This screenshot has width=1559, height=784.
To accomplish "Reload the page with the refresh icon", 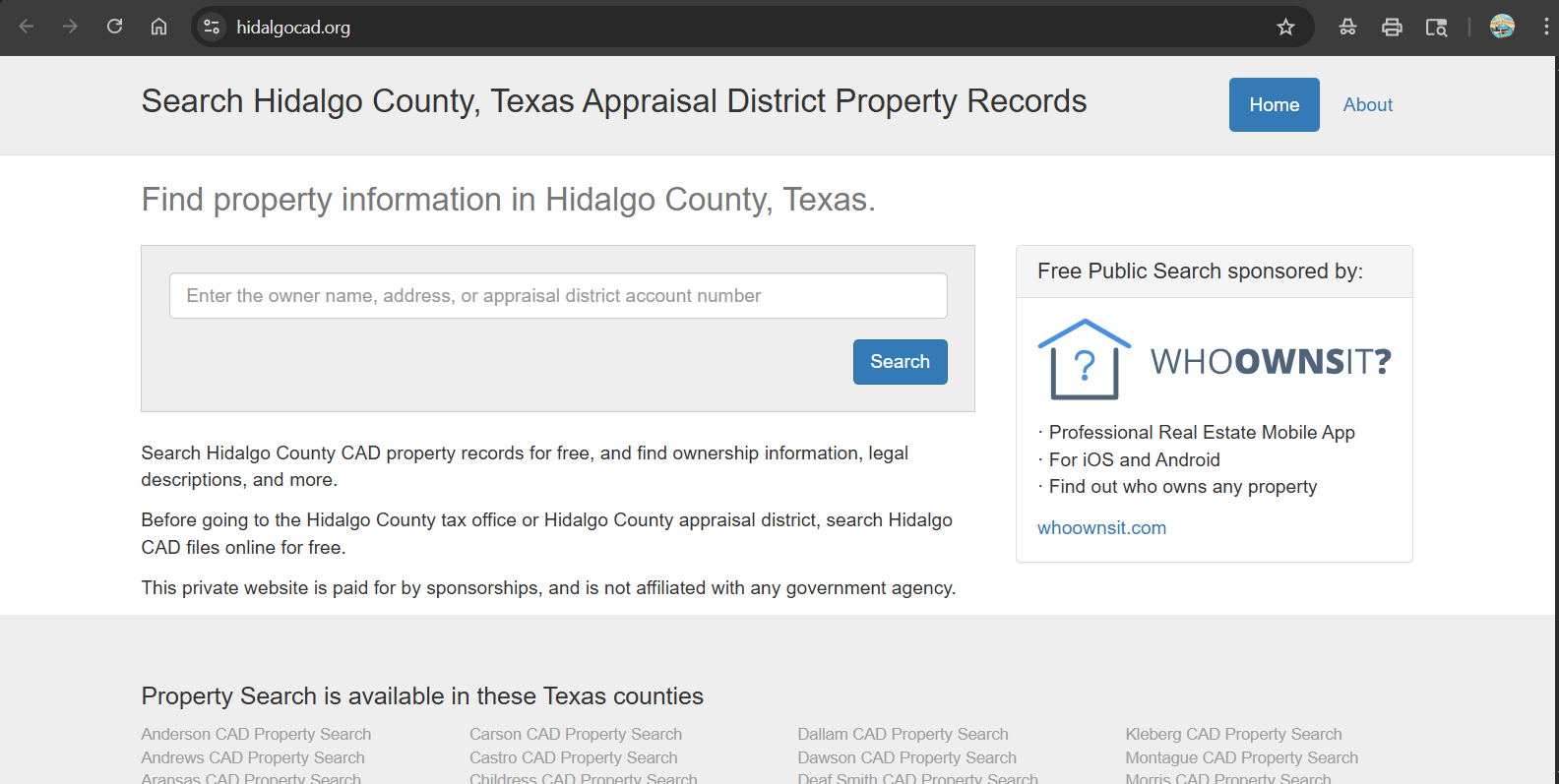I will [115, 27].
